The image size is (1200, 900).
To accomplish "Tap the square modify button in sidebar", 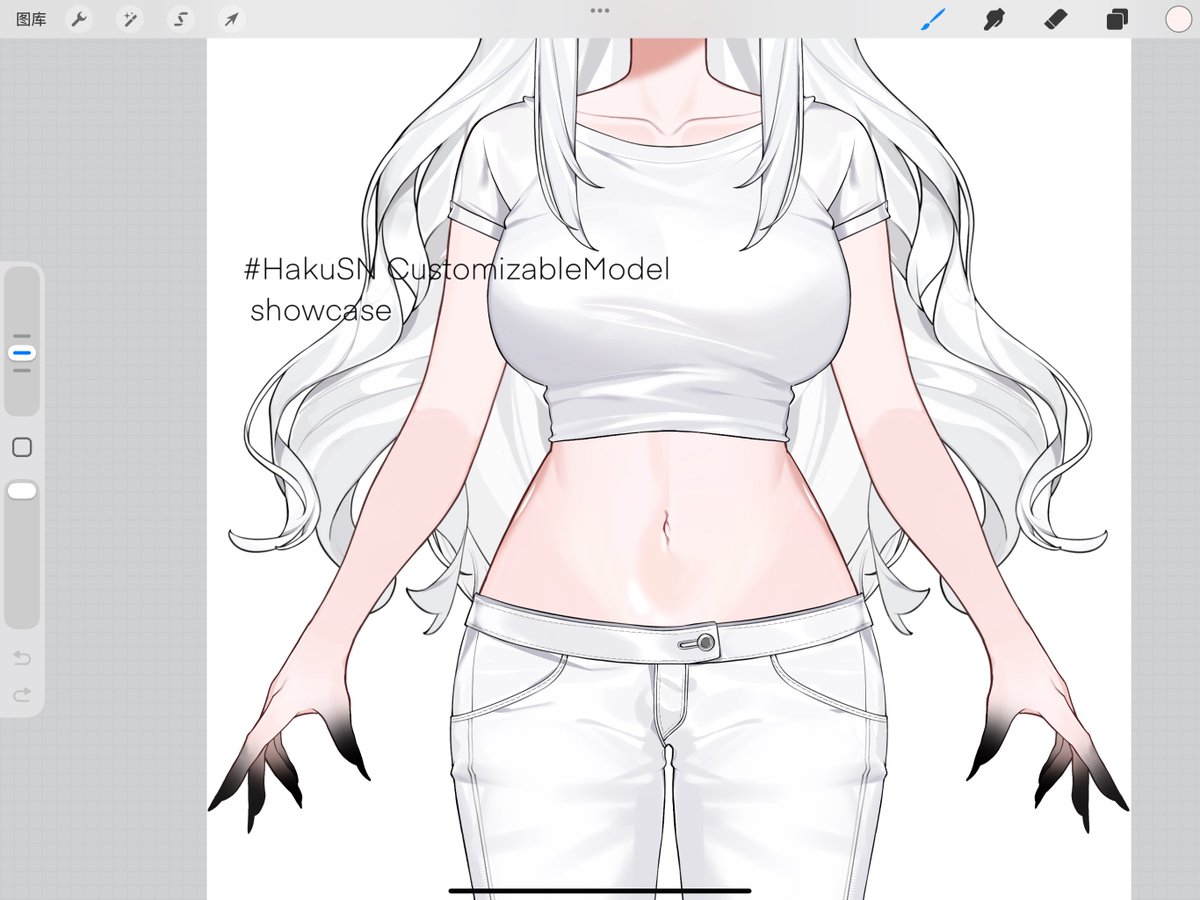I will (x=22, y=447).
